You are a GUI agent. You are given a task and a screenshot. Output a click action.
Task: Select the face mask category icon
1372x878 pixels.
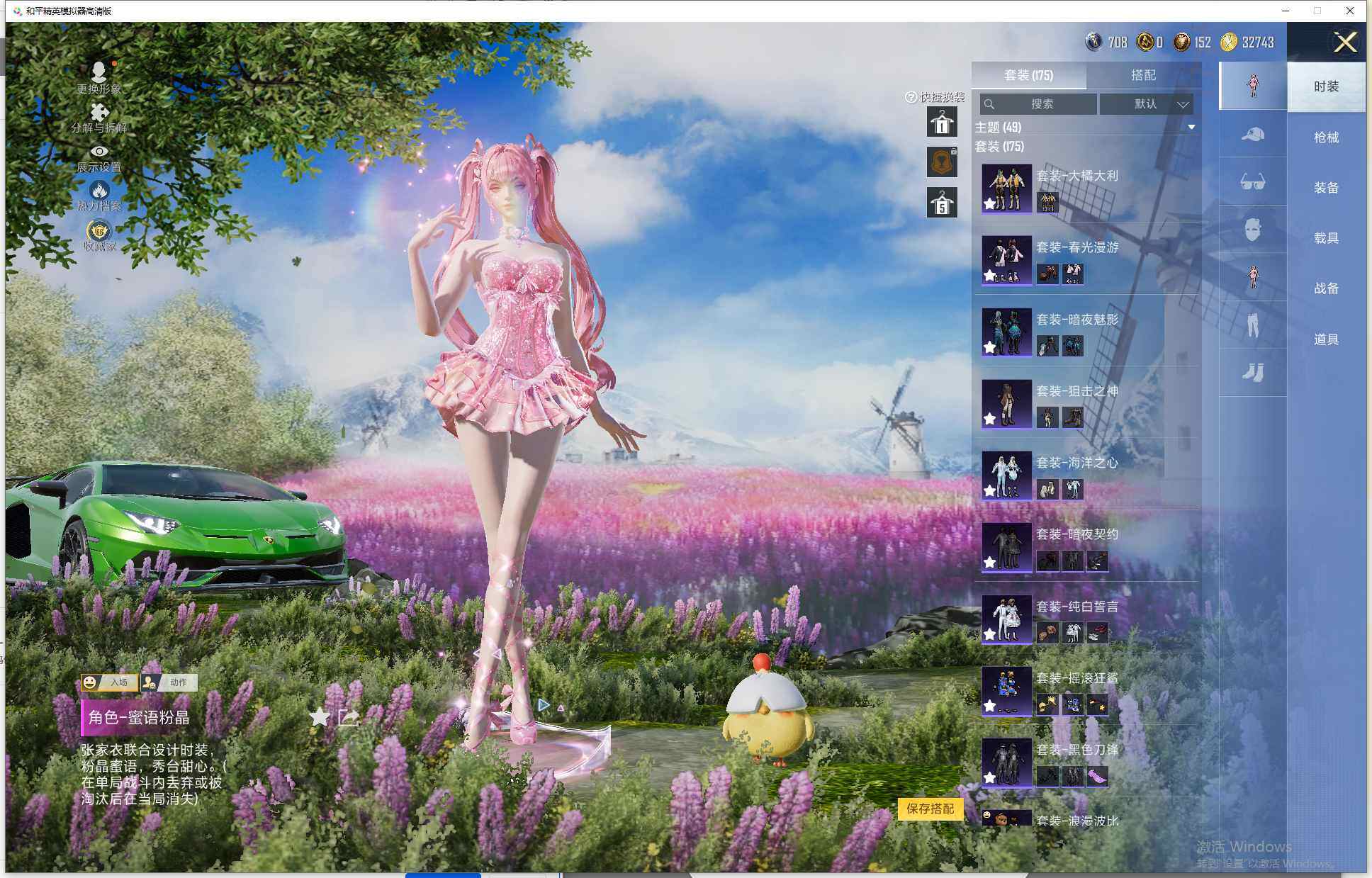coord(1252,230)
